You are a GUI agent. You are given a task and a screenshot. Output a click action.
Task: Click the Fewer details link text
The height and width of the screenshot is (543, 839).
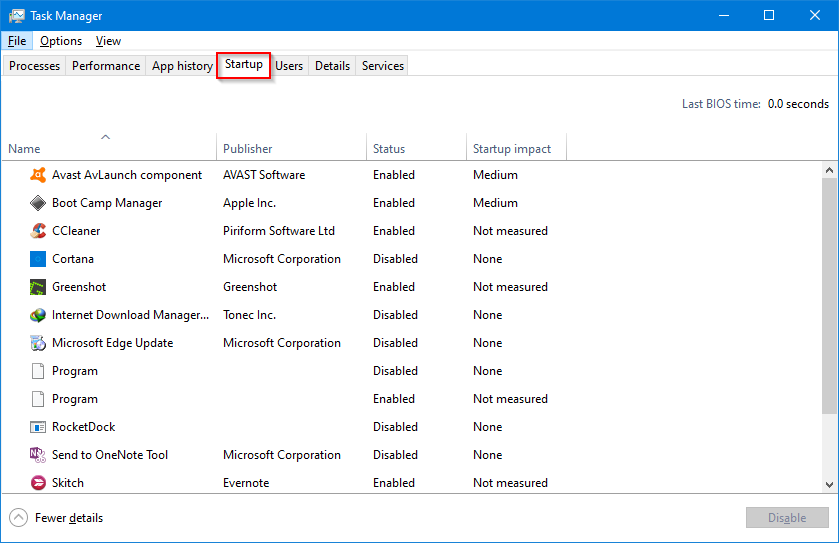click(x=69, y=518)
